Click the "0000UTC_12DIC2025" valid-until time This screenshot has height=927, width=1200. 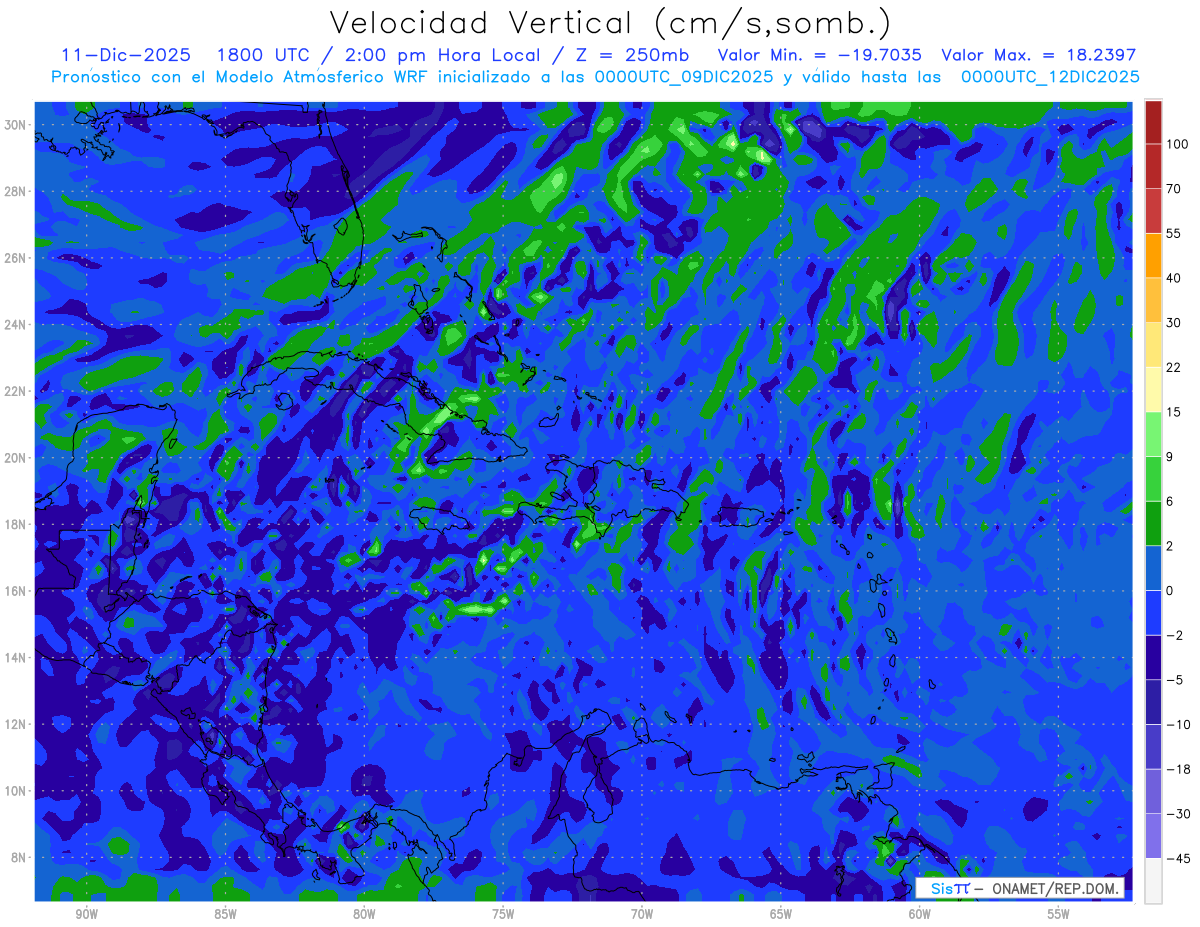pyautogui.click(x=1049, y=77)
